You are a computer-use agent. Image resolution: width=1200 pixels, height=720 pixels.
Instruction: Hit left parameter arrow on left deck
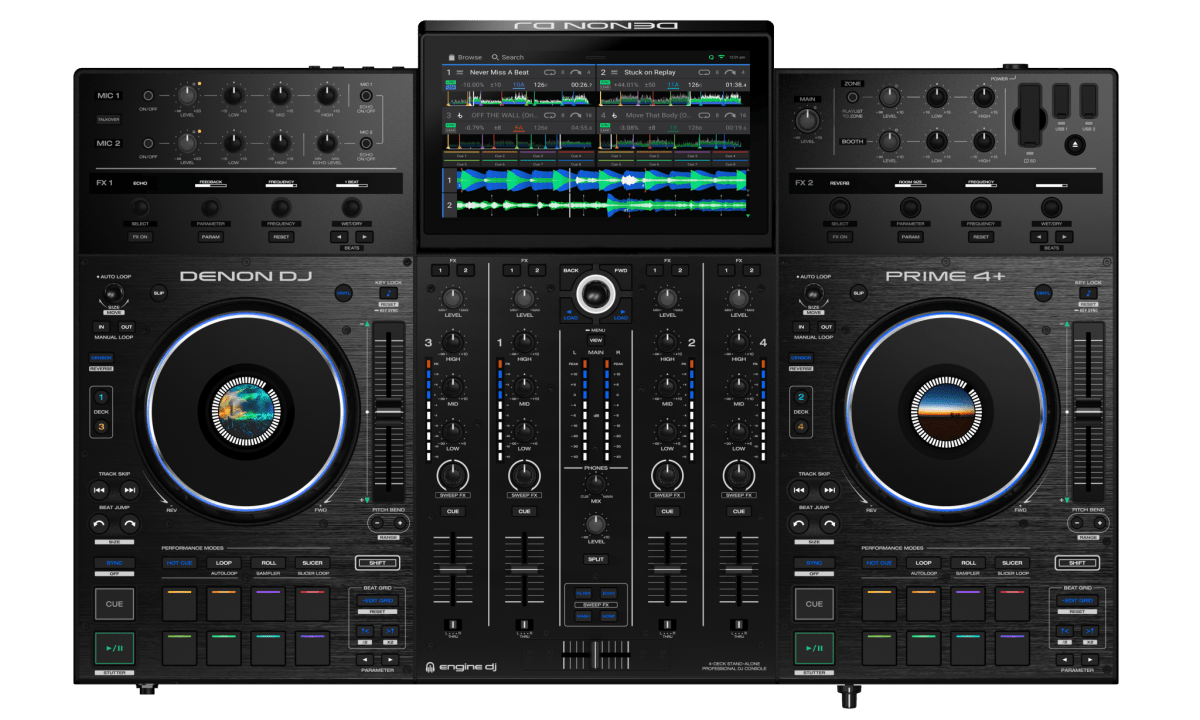click(365, 659)
